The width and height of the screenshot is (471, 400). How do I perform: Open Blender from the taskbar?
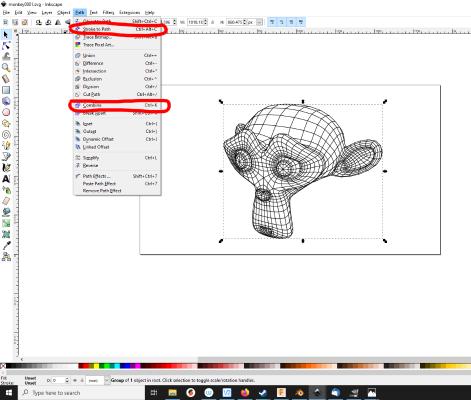[299, 393]
